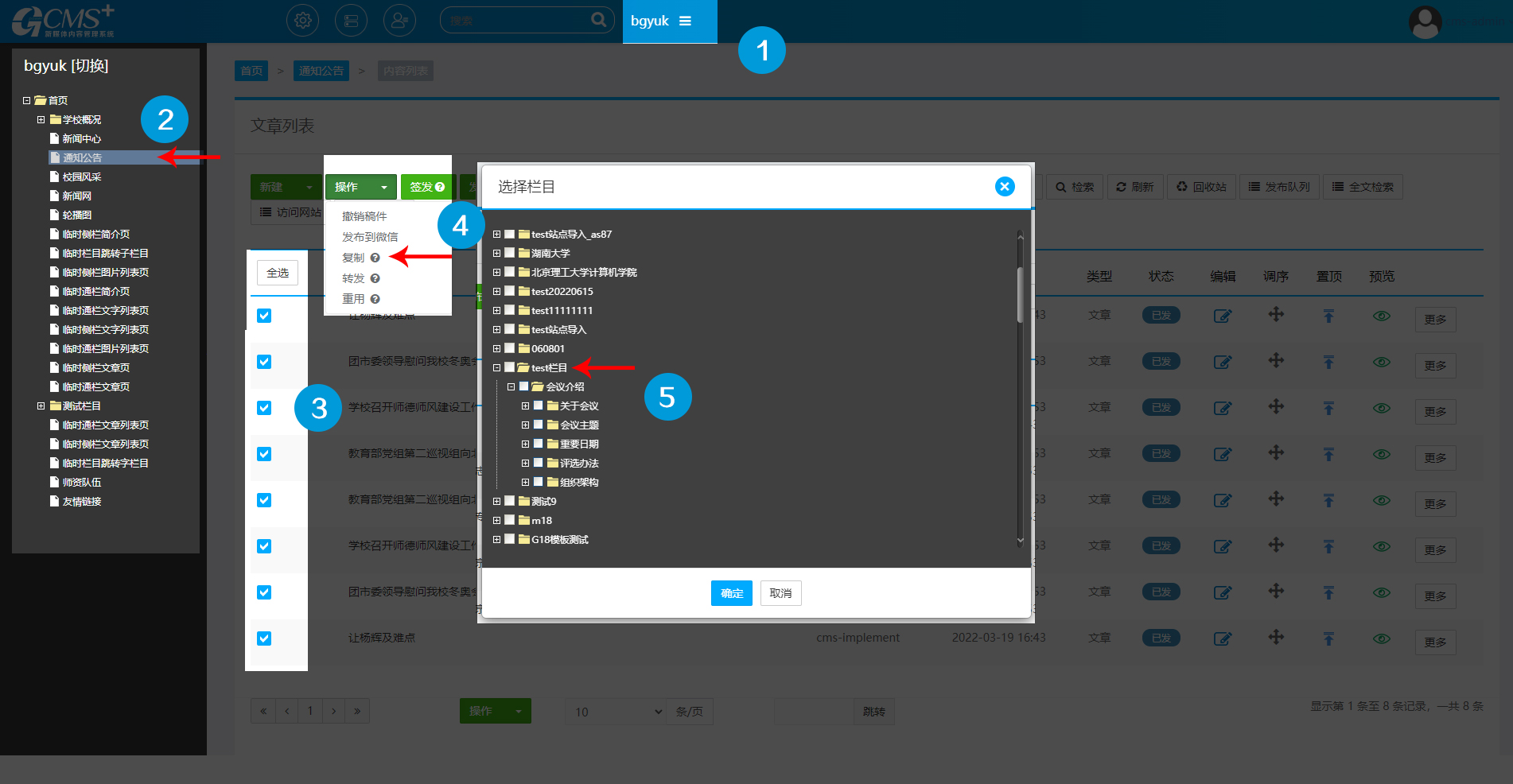The height and width of the screenshot is (784, 1513).
Task: Expand the 学校概况 tree node
Action: click(41, 119)
